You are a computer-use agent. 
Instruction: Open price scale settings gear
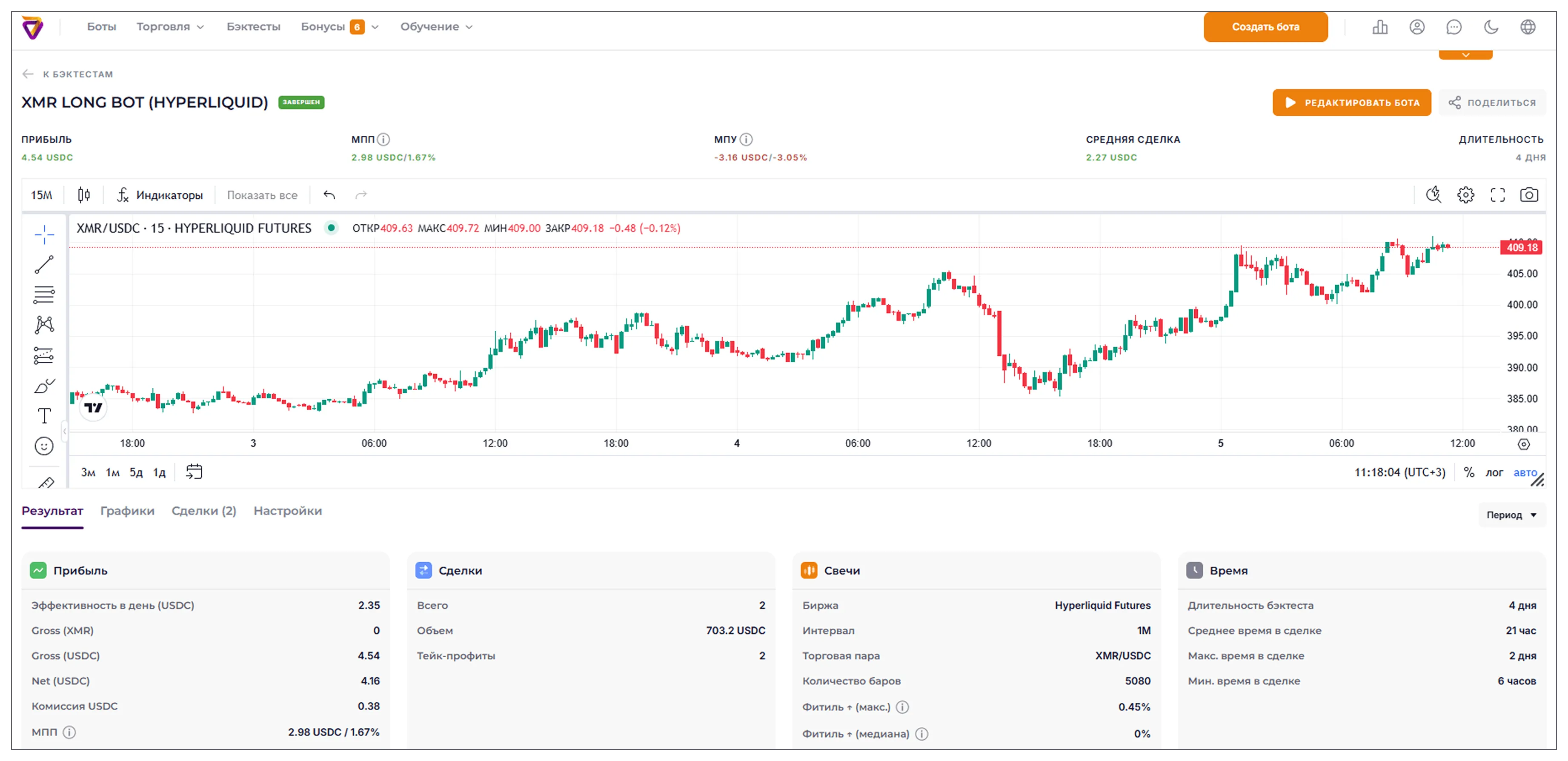(x=1524, y=444)
